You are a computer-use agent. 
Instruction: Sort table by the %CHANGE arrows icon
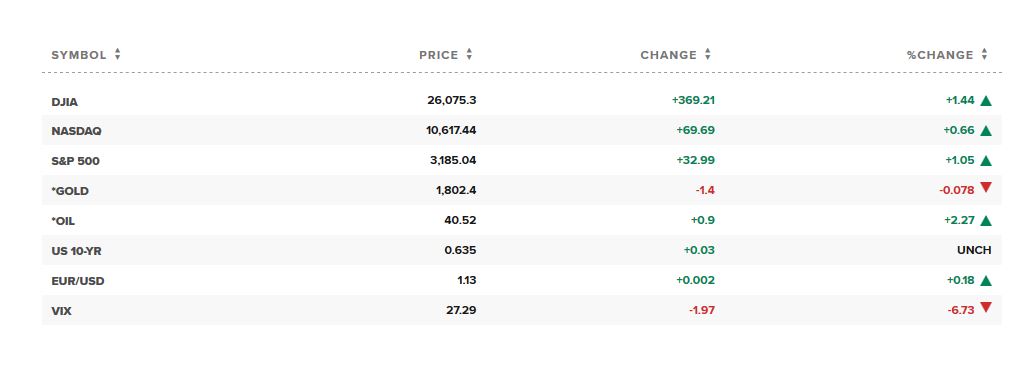984,54
